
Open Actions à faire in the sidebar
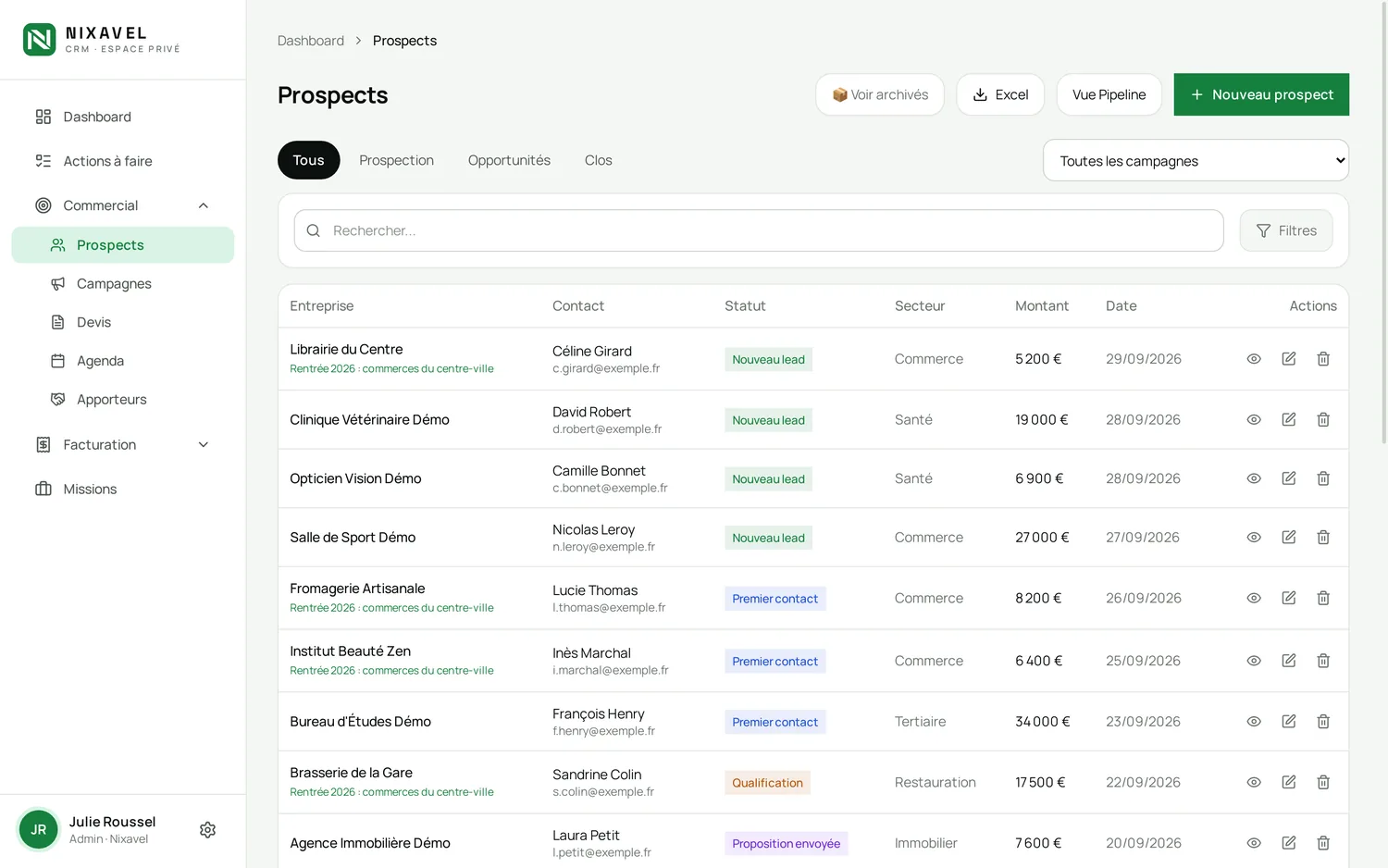point(123,161)
